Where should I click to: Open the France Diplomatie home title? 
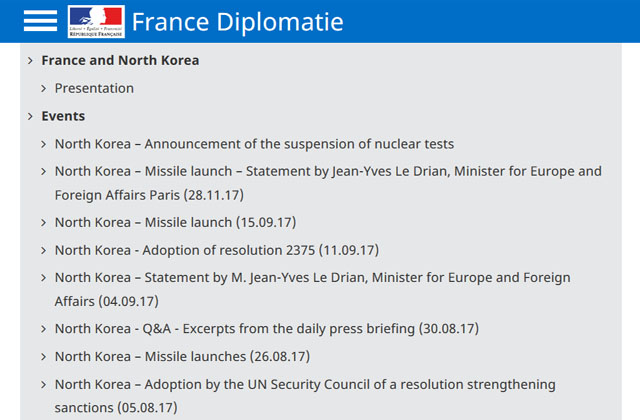237,22
